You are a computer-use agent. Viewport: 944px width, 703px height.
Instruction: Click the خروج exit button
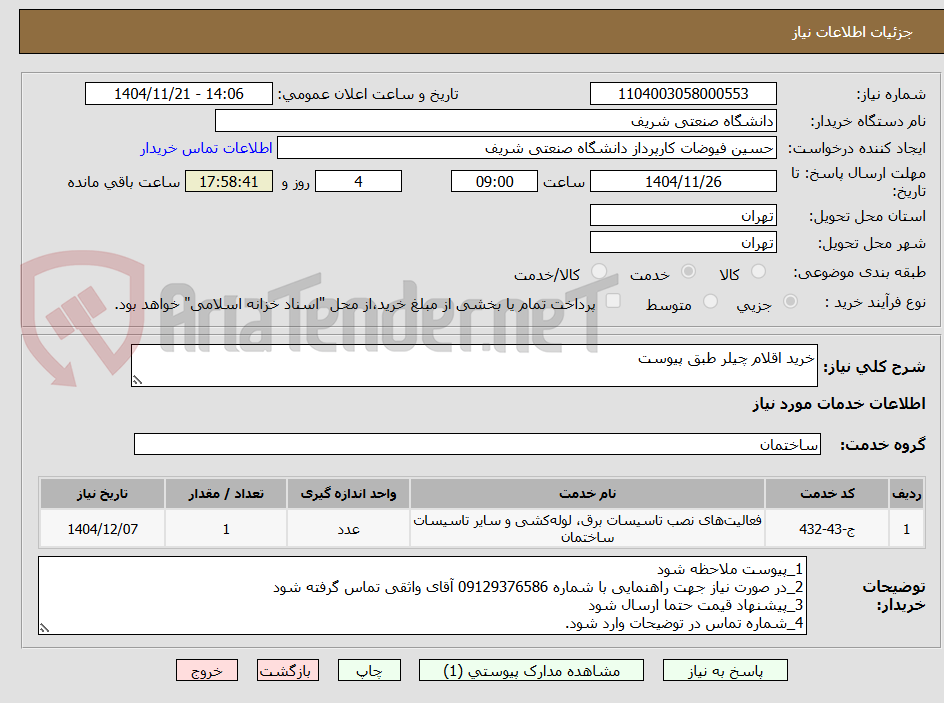coord(206,670)
